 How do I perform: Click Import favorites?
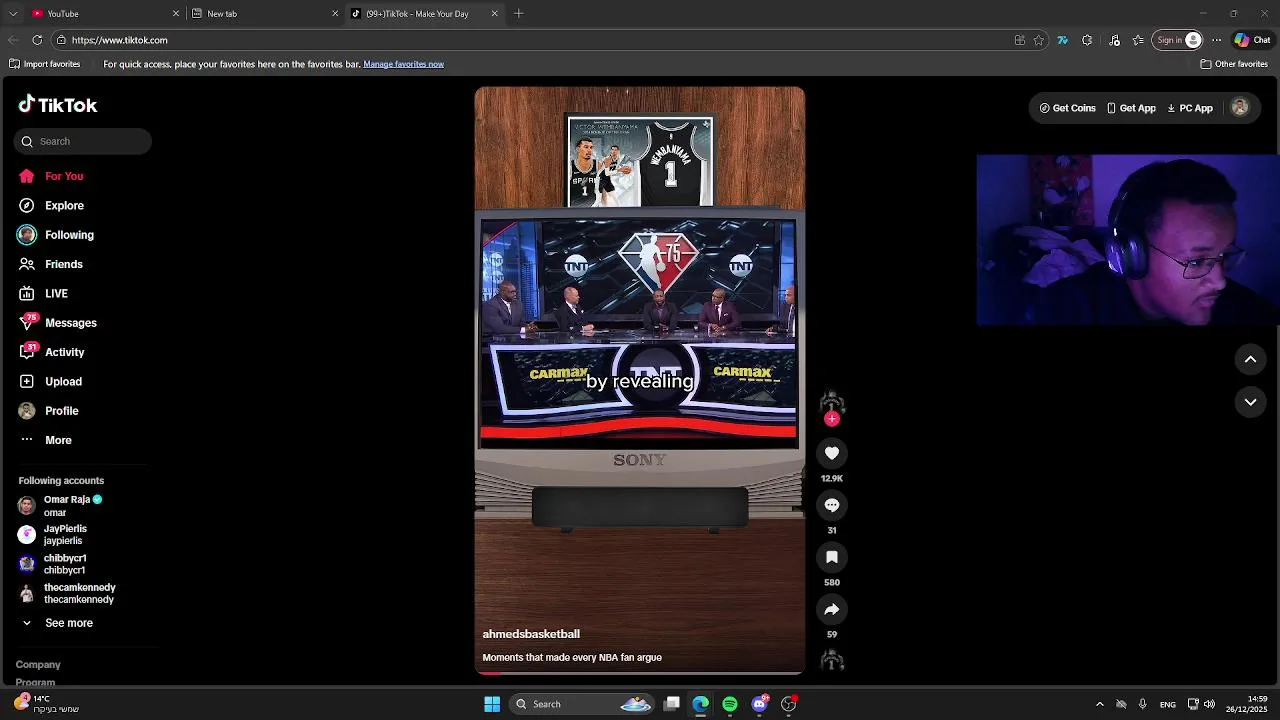(x=44, y=64)
